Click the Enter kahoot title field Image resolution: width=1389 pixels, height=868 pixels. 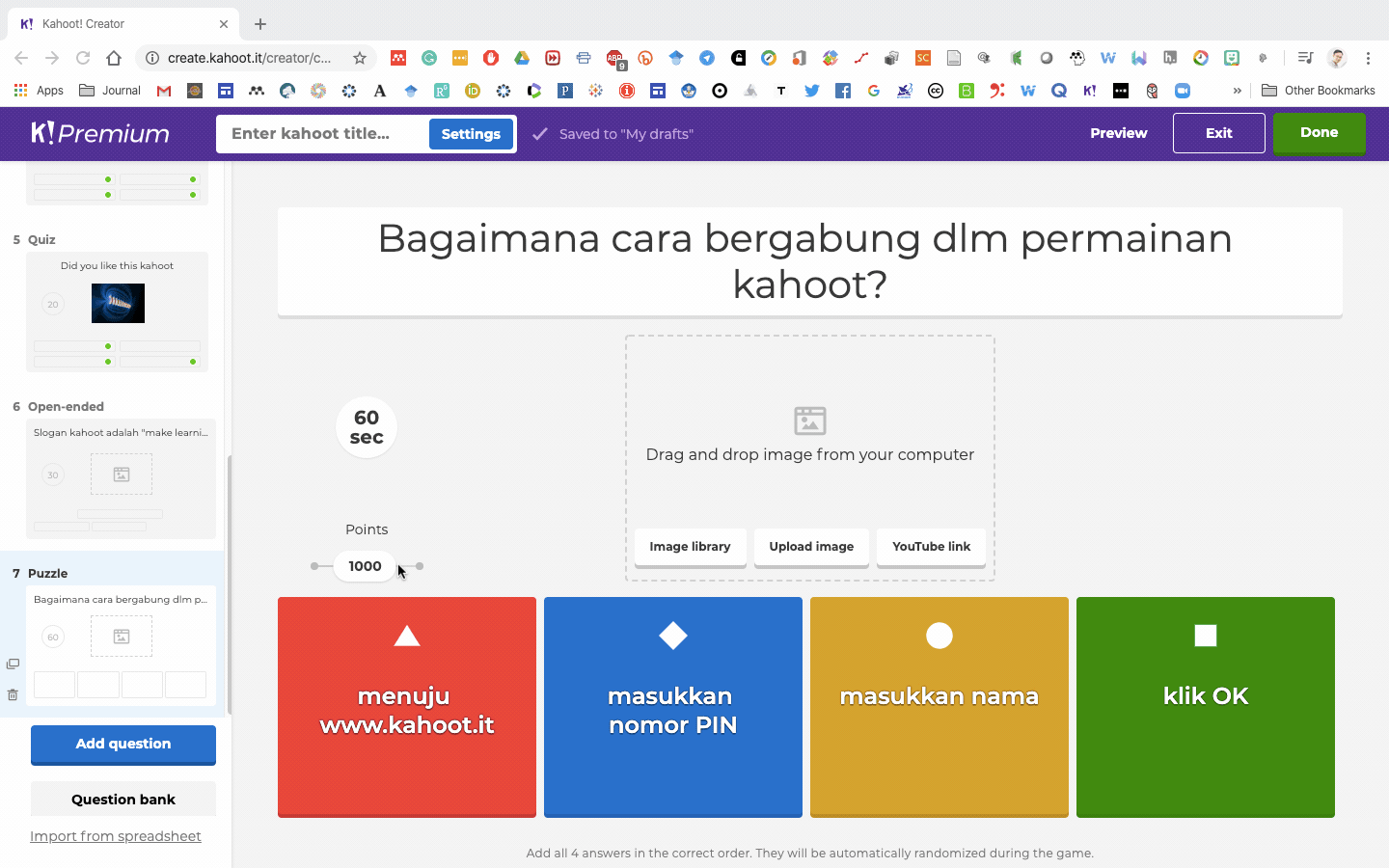tap(322, 134)
